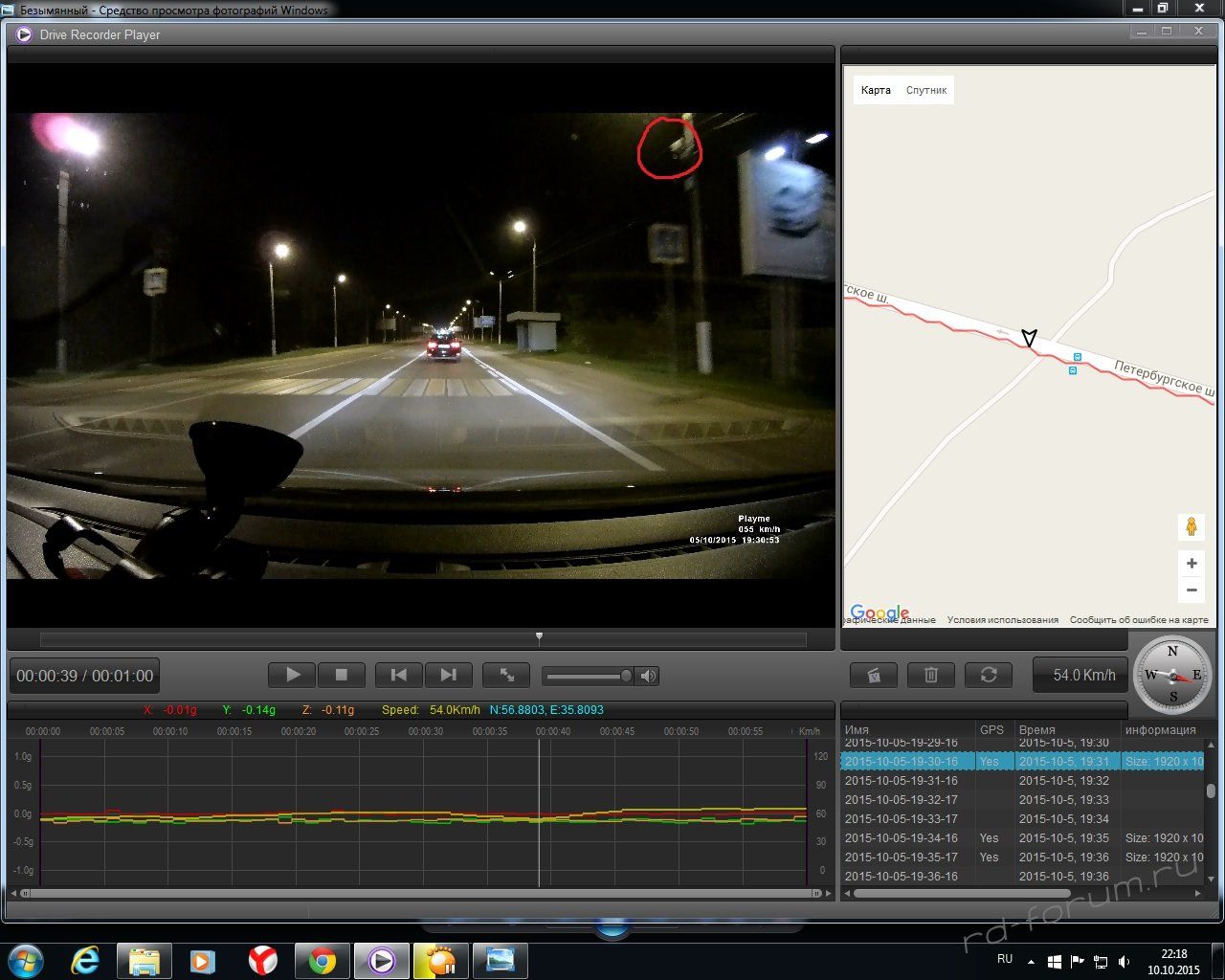The height and width of the screenshot is (980, 1225).
Task: Open the Условия использования link
Action: [1002, 620]
